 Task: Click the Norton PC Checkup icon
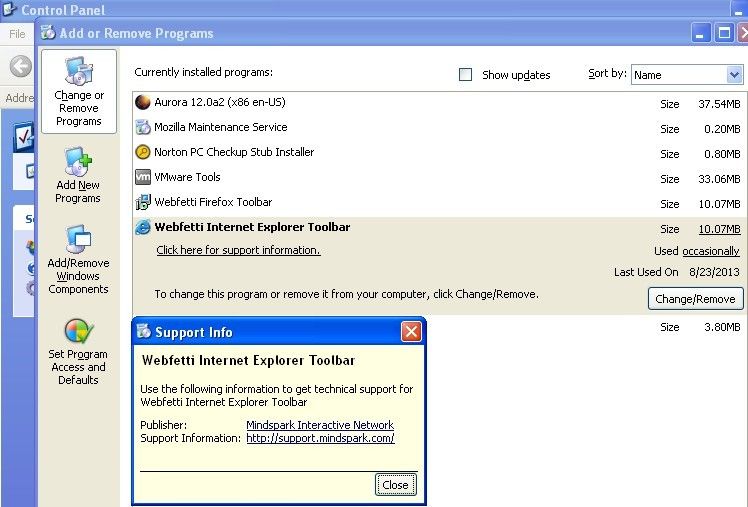coord(143,152)
